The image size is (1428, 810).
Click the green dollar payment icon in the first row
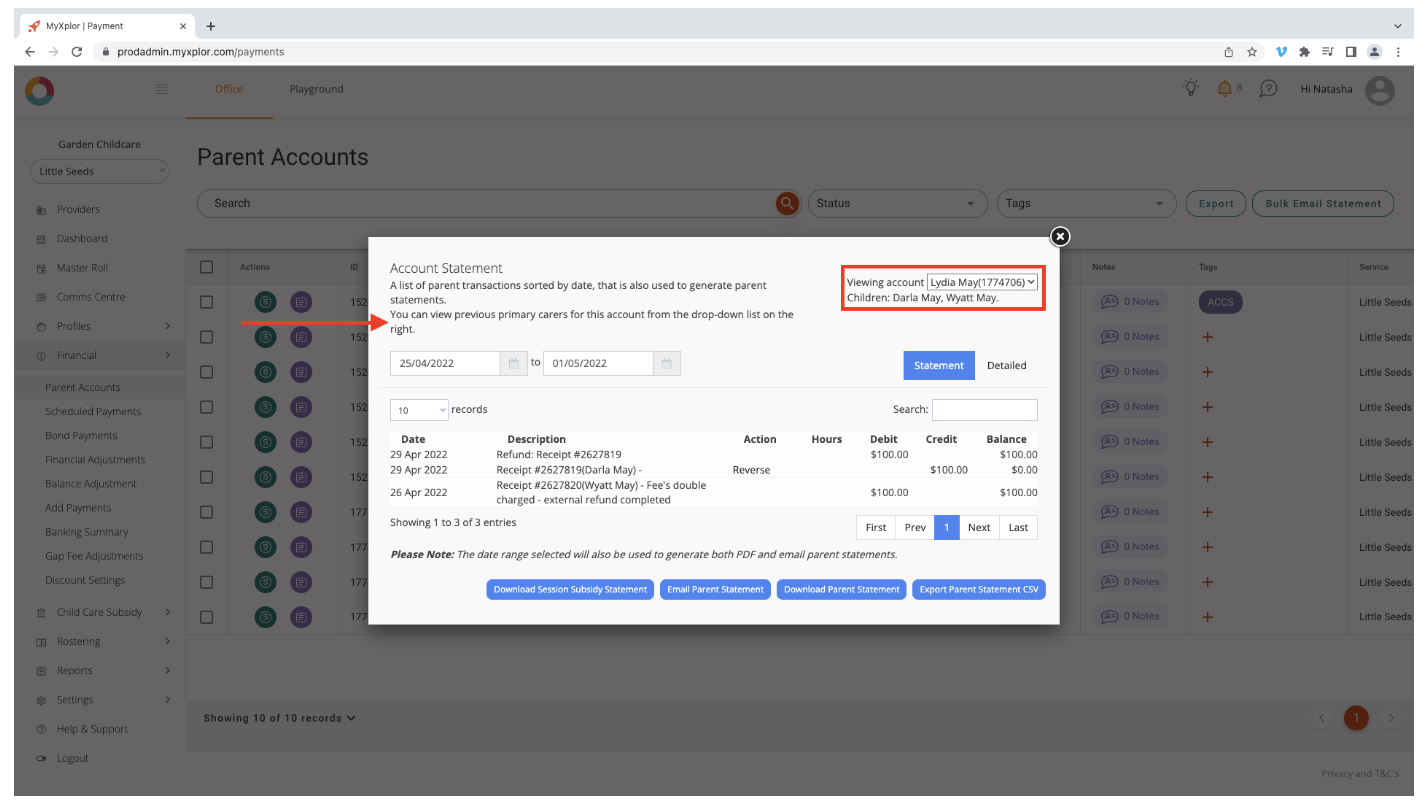[x=265, y=301]
